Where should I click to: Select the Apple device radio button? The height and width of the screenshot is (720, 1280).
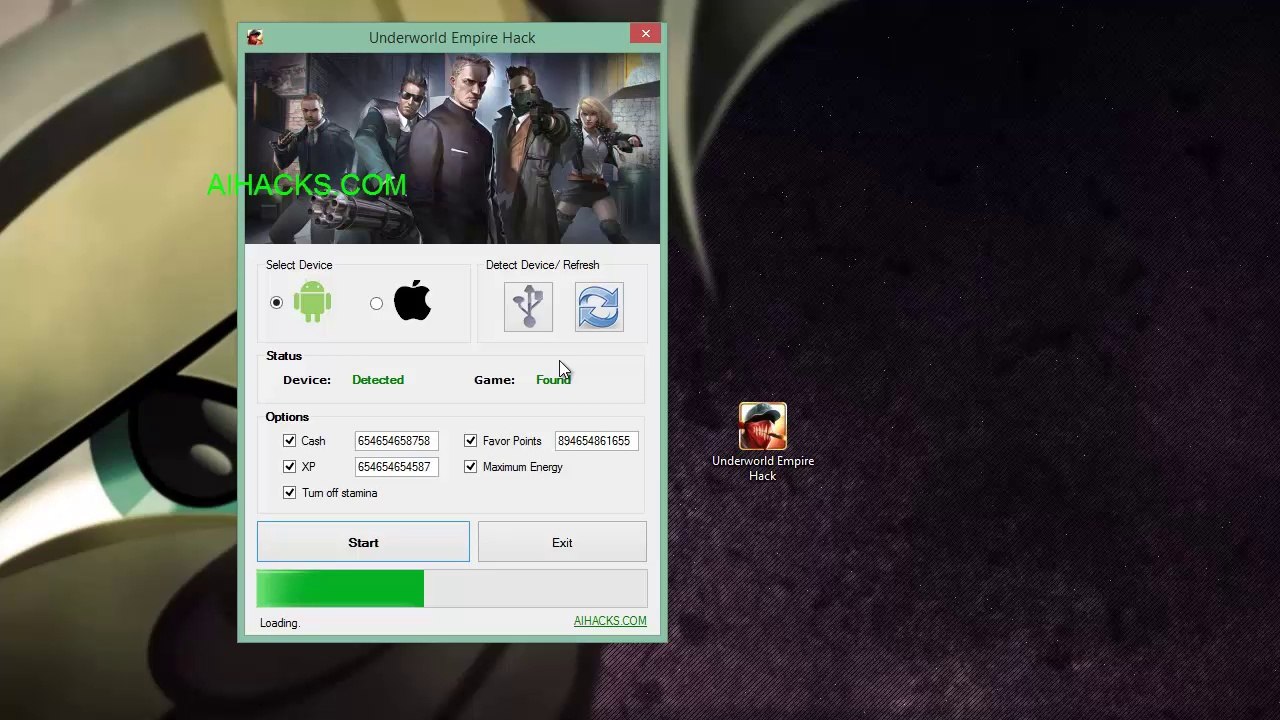[376, 303]
